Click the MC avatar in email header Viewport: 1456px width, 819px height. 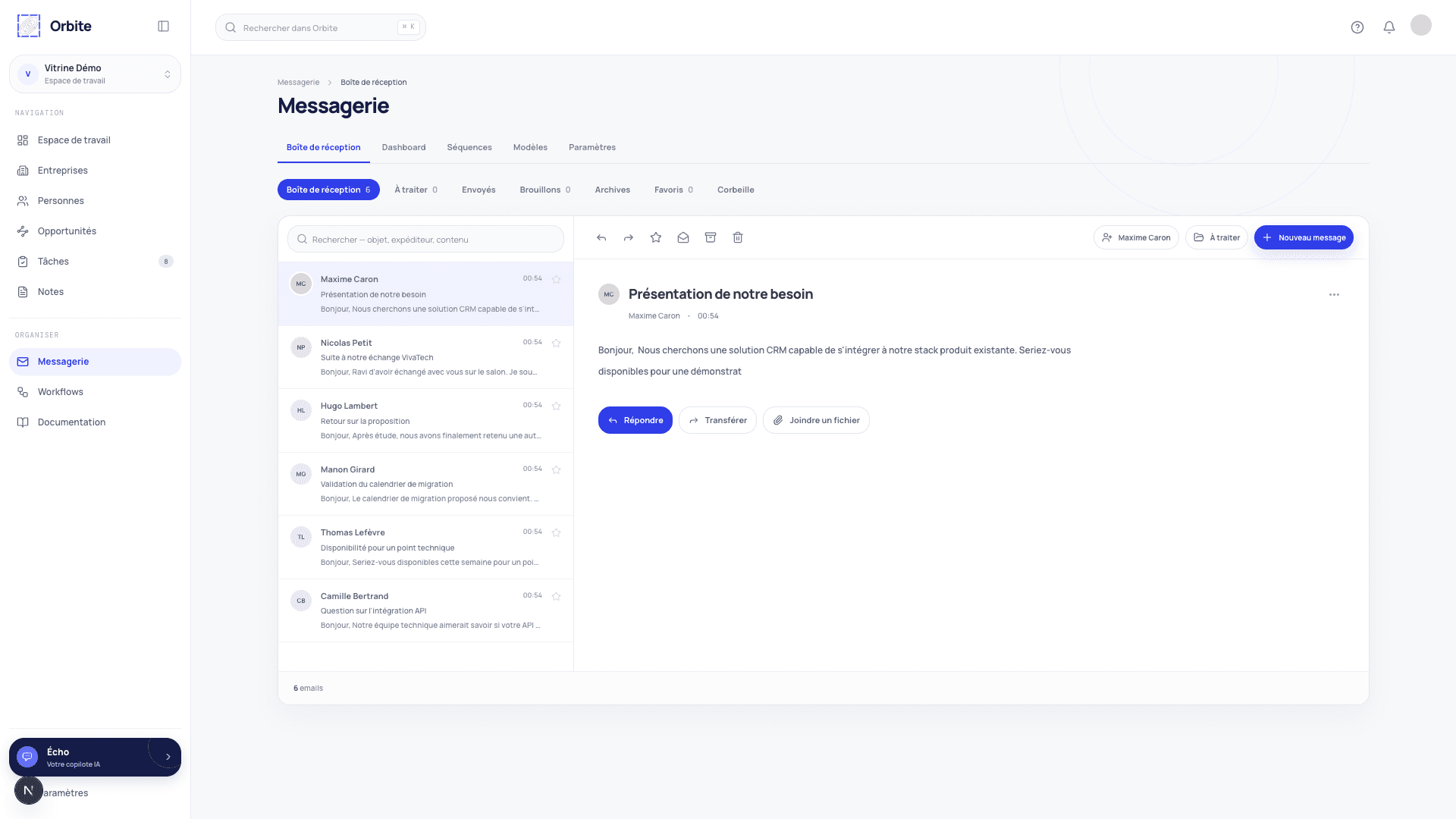609,294
